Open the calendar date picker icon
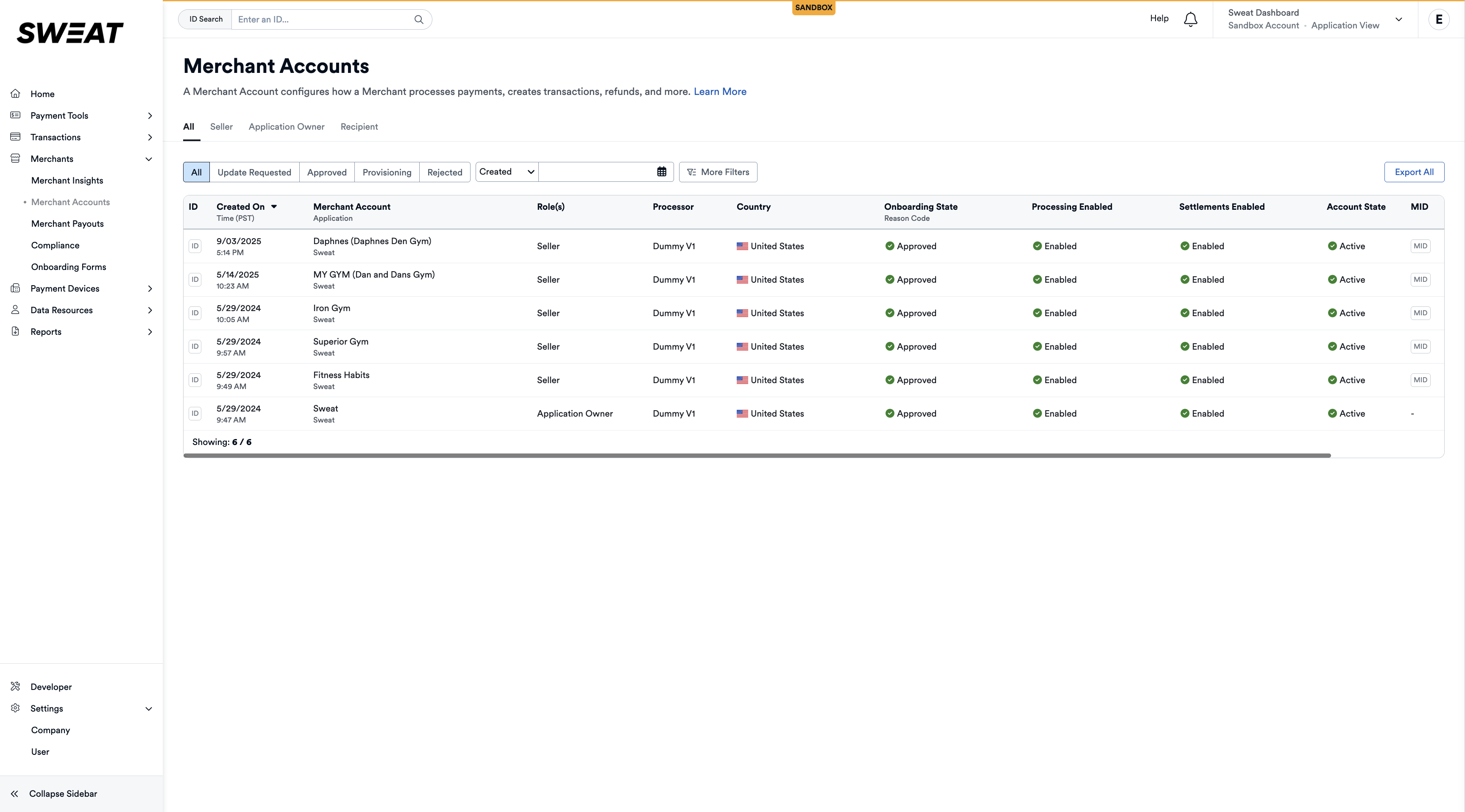Screen dimensions: 1465x812 pyautogui.click(x=661, y=172)
